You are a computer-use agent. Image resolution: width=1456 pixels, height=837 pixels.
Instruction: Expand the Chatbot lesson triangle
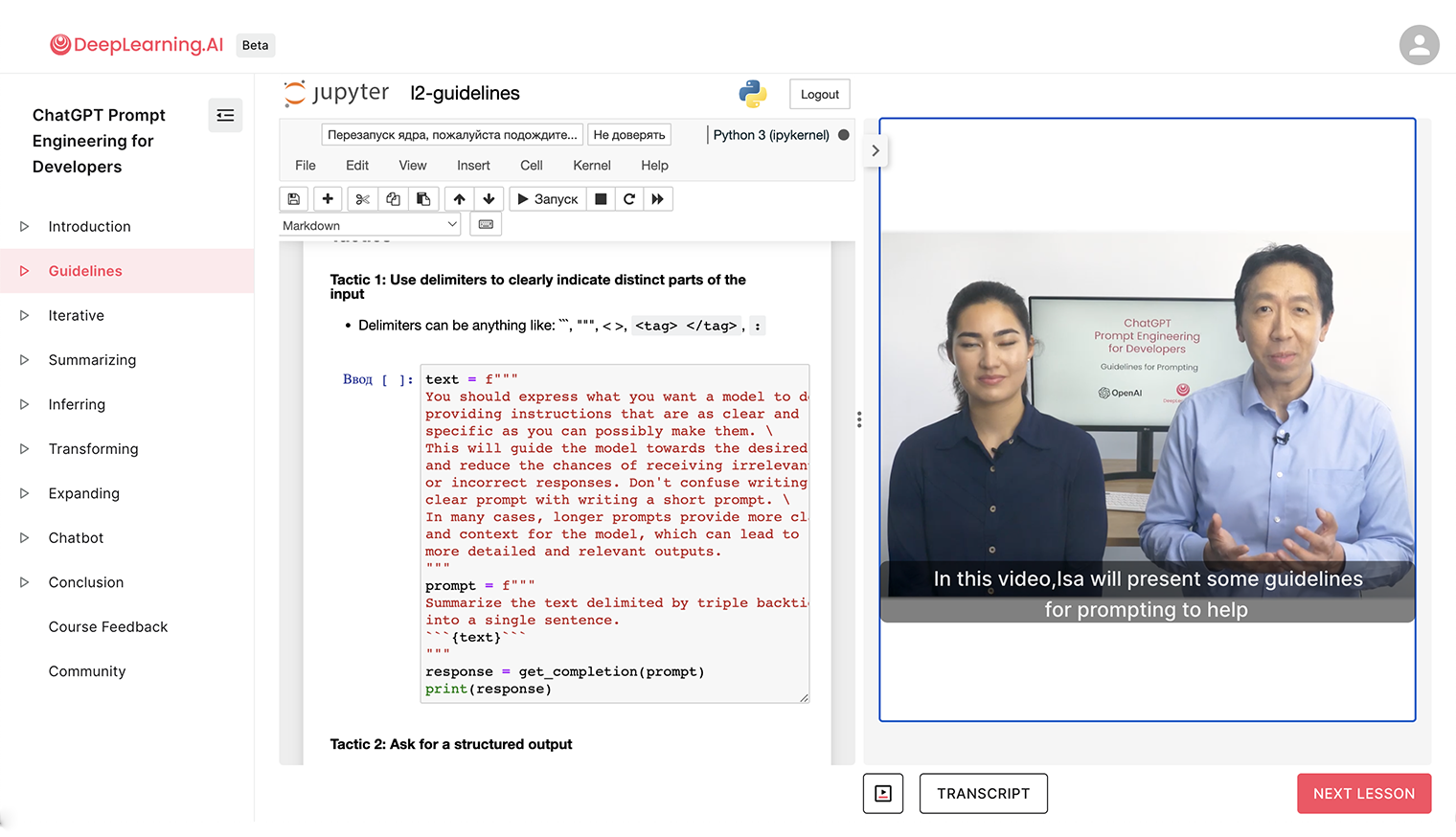point(25,538)
